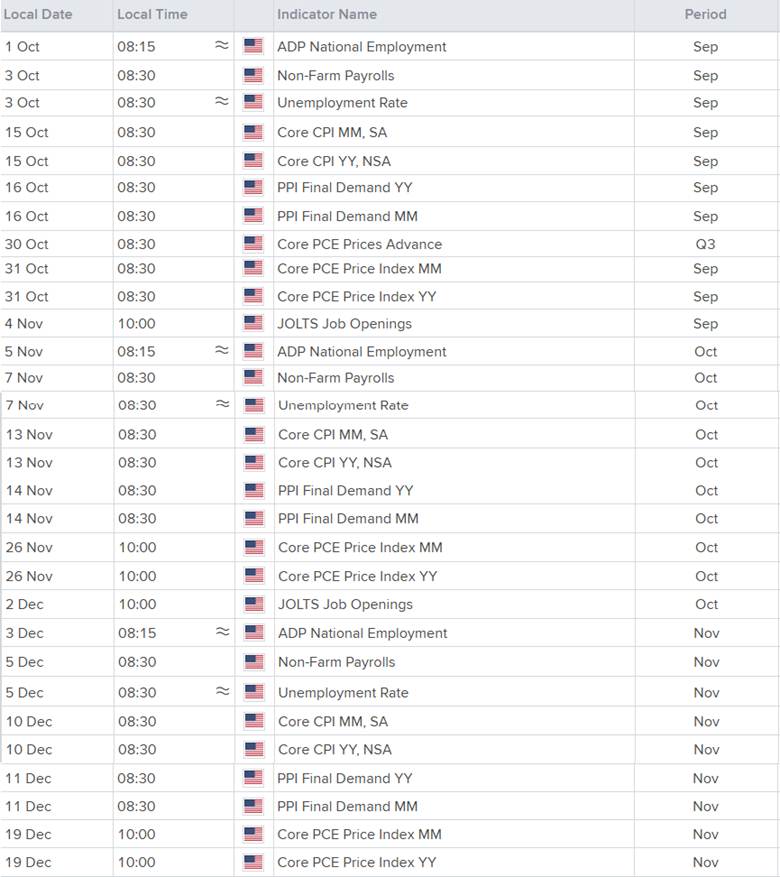The width and height of the screenshot is (780, 877).
Task: Open 15 Oct Core CPI MM, SA indicator
Action: [332, 132]
